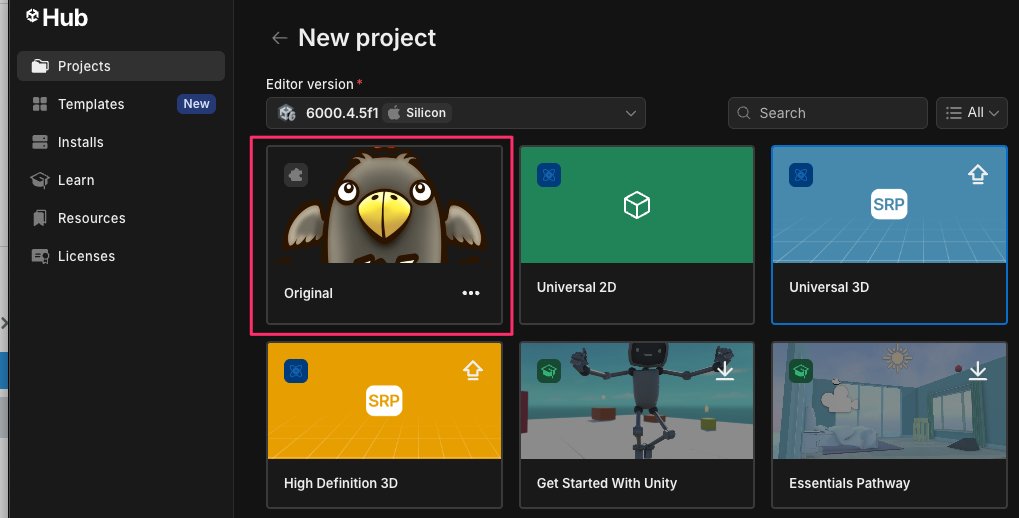Click the SRP logo on Universal 3D
The width and height of the screenshot is (1019, 518).
889,204
